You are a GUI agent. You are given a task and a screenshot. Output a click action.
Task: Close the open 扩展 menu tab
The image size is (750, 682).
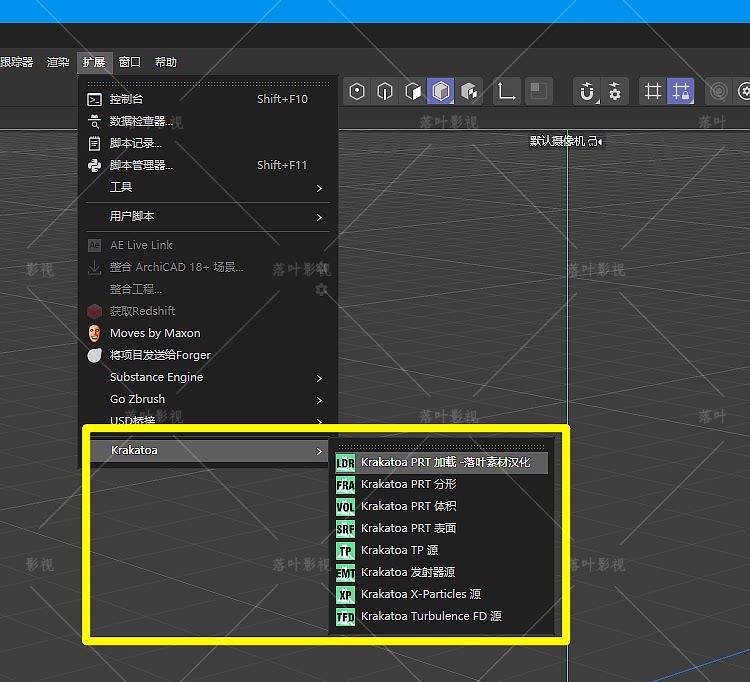(x=94, y=62)
